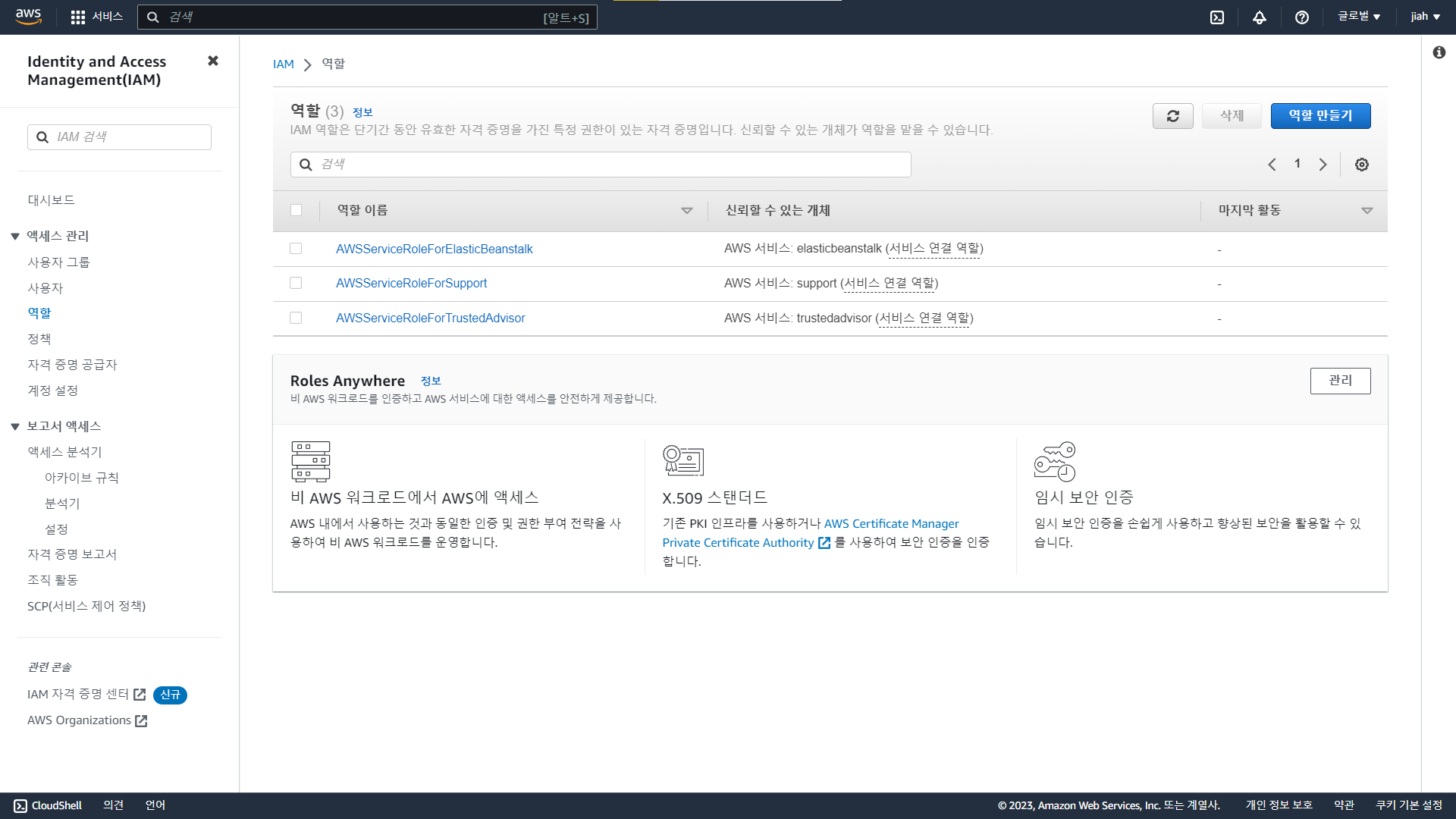Image resolution: width=1456 pixels, height=819 pixels.
Task: Click external link icon next to IAM 자격 증명 센터
Action: [140, 695]
